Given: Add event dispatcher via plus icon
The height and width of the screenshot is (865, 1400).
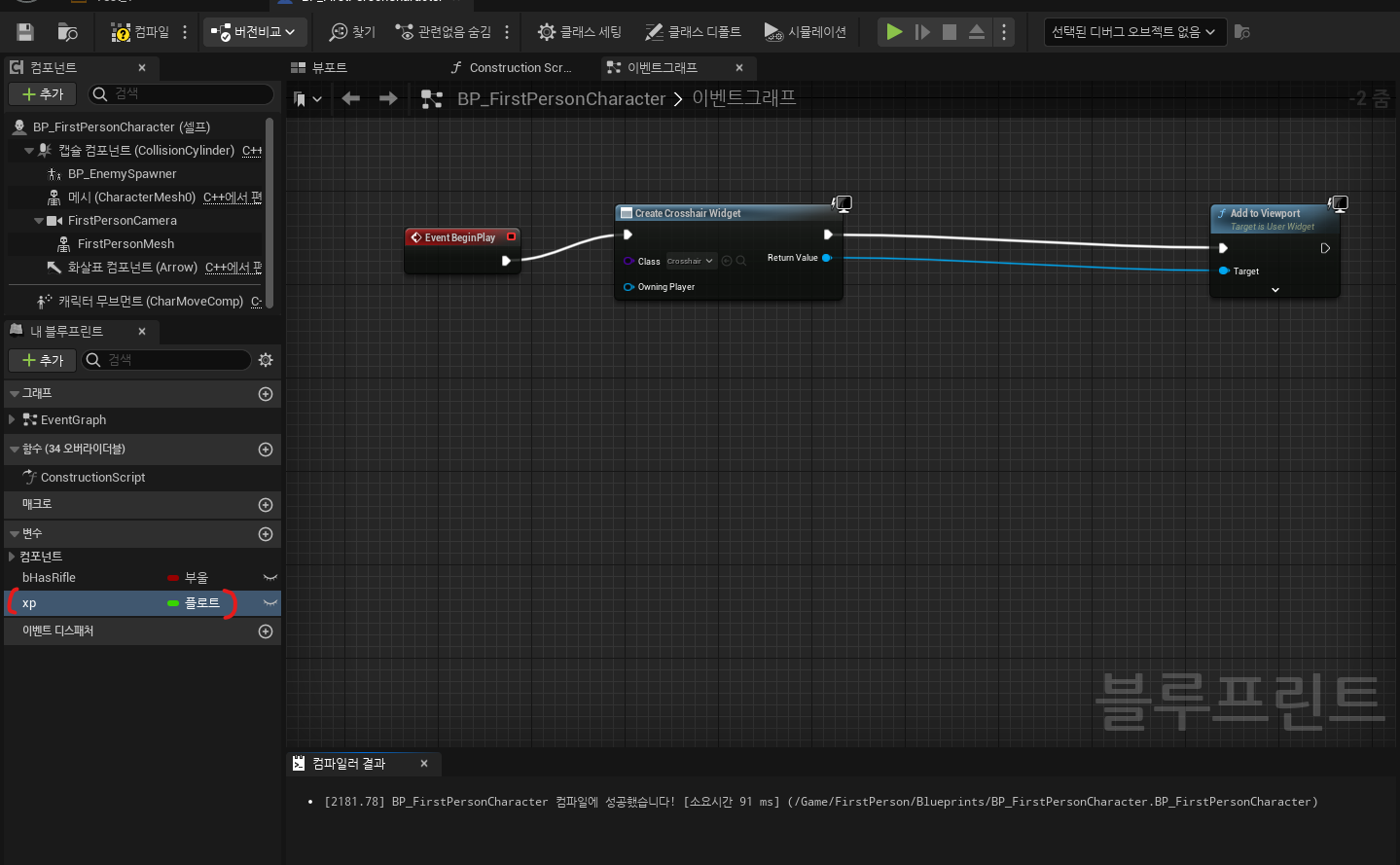Looking at the screenshot, I should coord(266,631).
